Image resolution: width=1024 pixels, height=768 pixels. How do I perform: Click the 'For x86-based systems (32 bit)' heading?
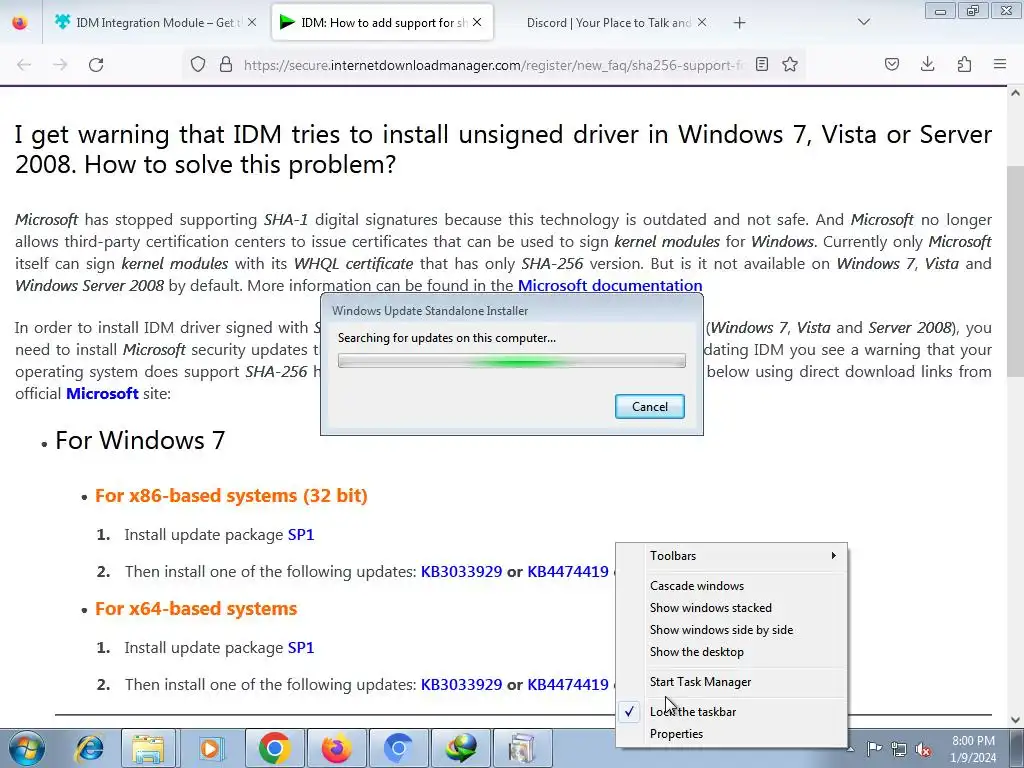point(231,496)
